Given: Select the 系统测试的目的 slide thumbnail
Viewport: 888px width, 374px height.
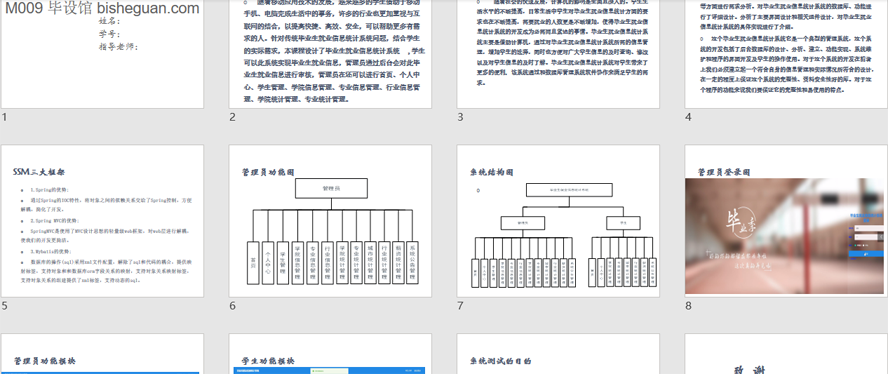Looking at the screenshot, I should (558, 354).
